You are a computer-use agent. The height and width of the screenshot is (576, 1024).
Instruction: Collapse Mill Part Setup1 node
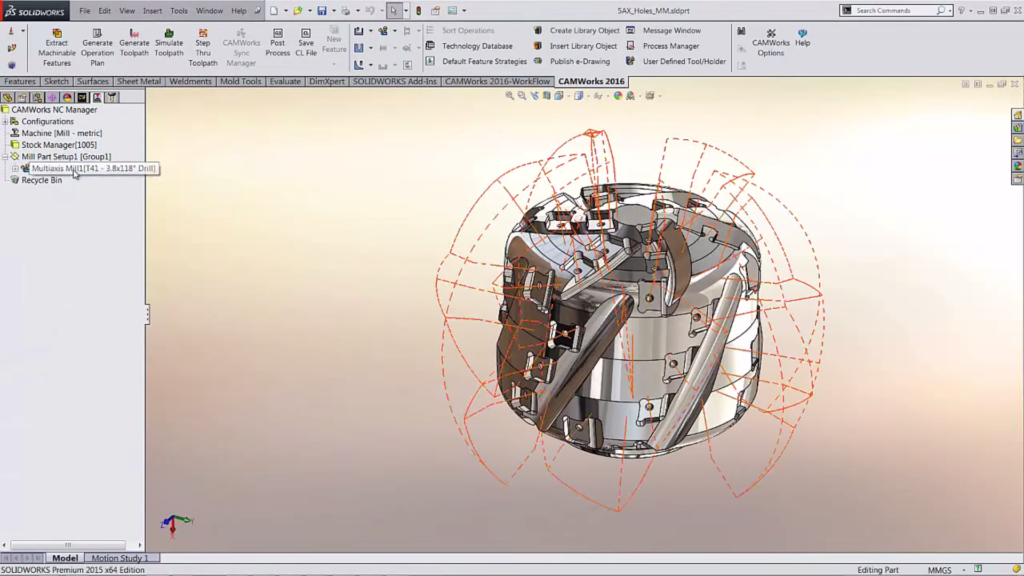click(x=5, y=157)
